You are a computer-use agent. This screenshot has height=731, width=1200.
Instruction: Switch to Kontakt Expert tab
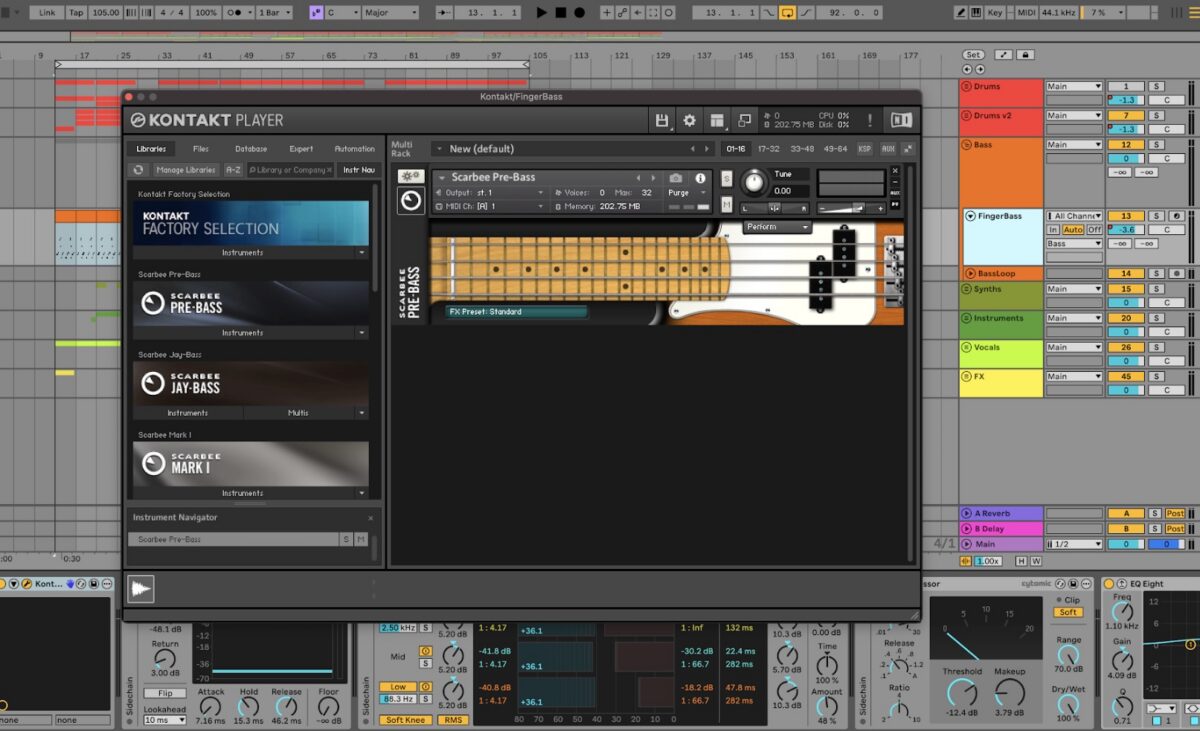(x=301, y=149)
